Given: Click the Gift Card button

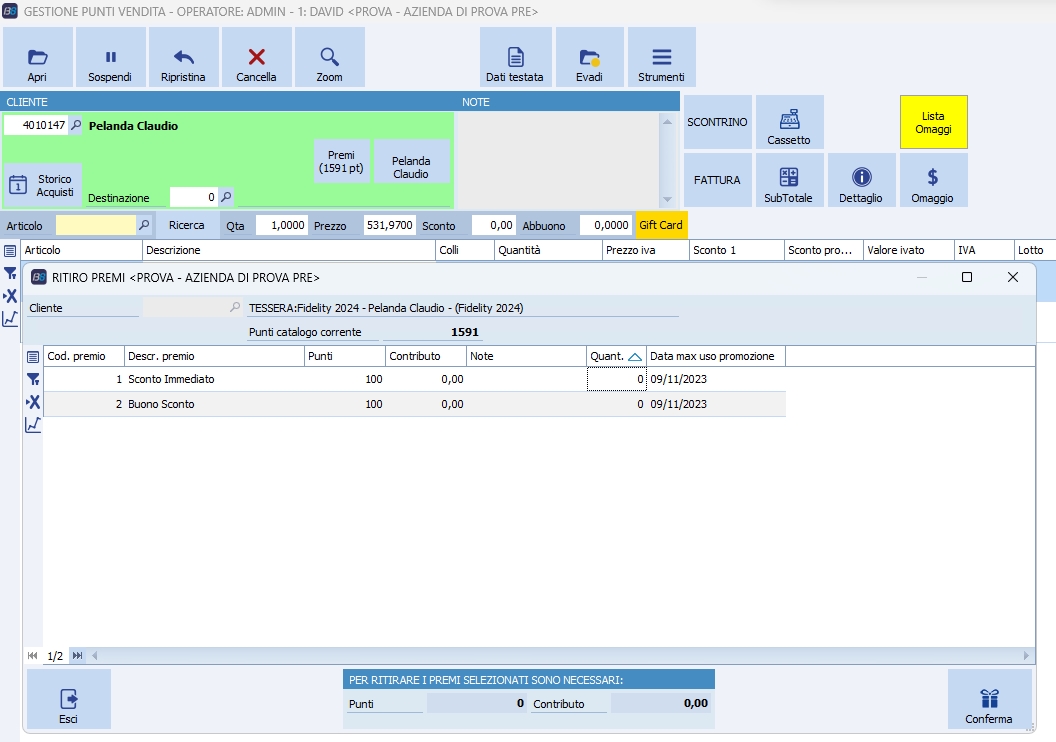Looking at the screenshot, I should [661, 226].
